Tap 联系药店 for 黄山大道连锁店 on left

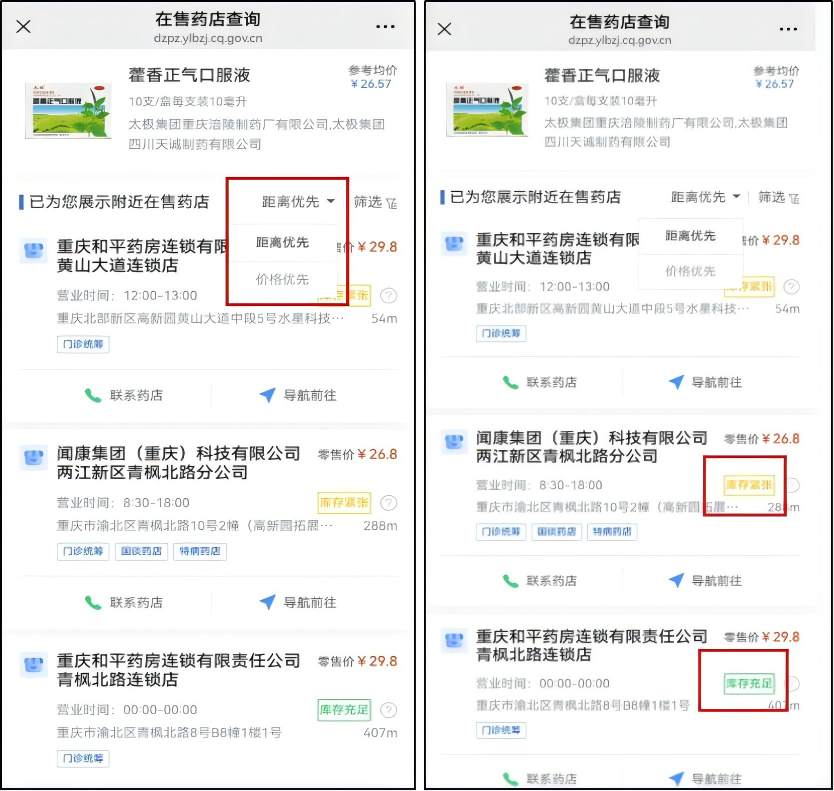[x=124, y=395]
